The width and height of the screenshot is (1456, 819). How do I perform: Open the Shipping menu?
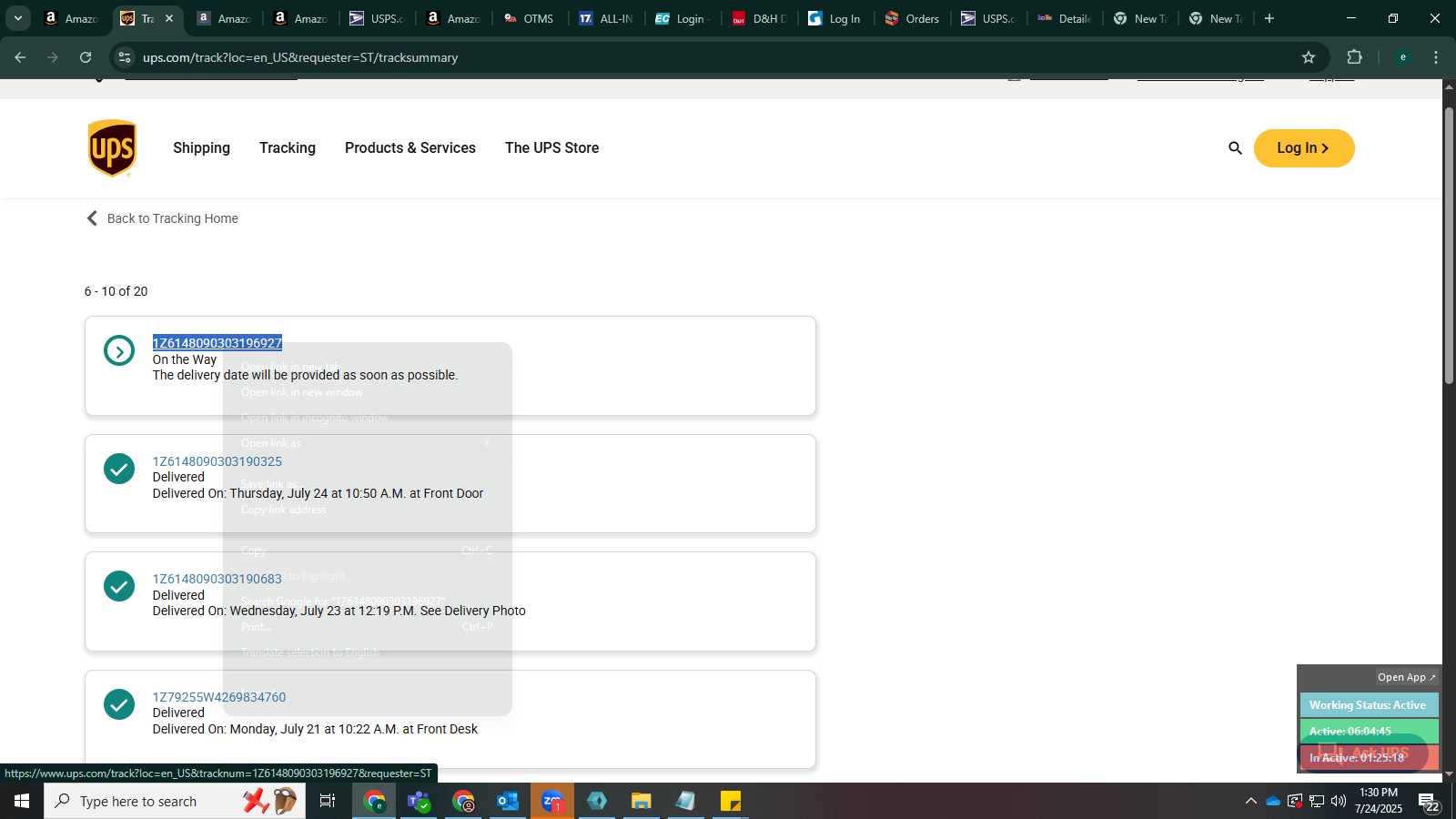201,147
